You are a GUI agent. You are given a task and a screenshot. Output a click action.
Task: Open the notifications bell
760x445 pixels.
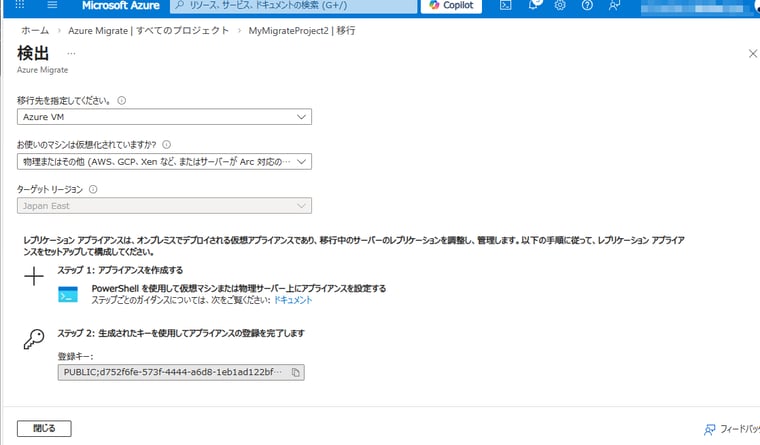click(x=534, y=5)
